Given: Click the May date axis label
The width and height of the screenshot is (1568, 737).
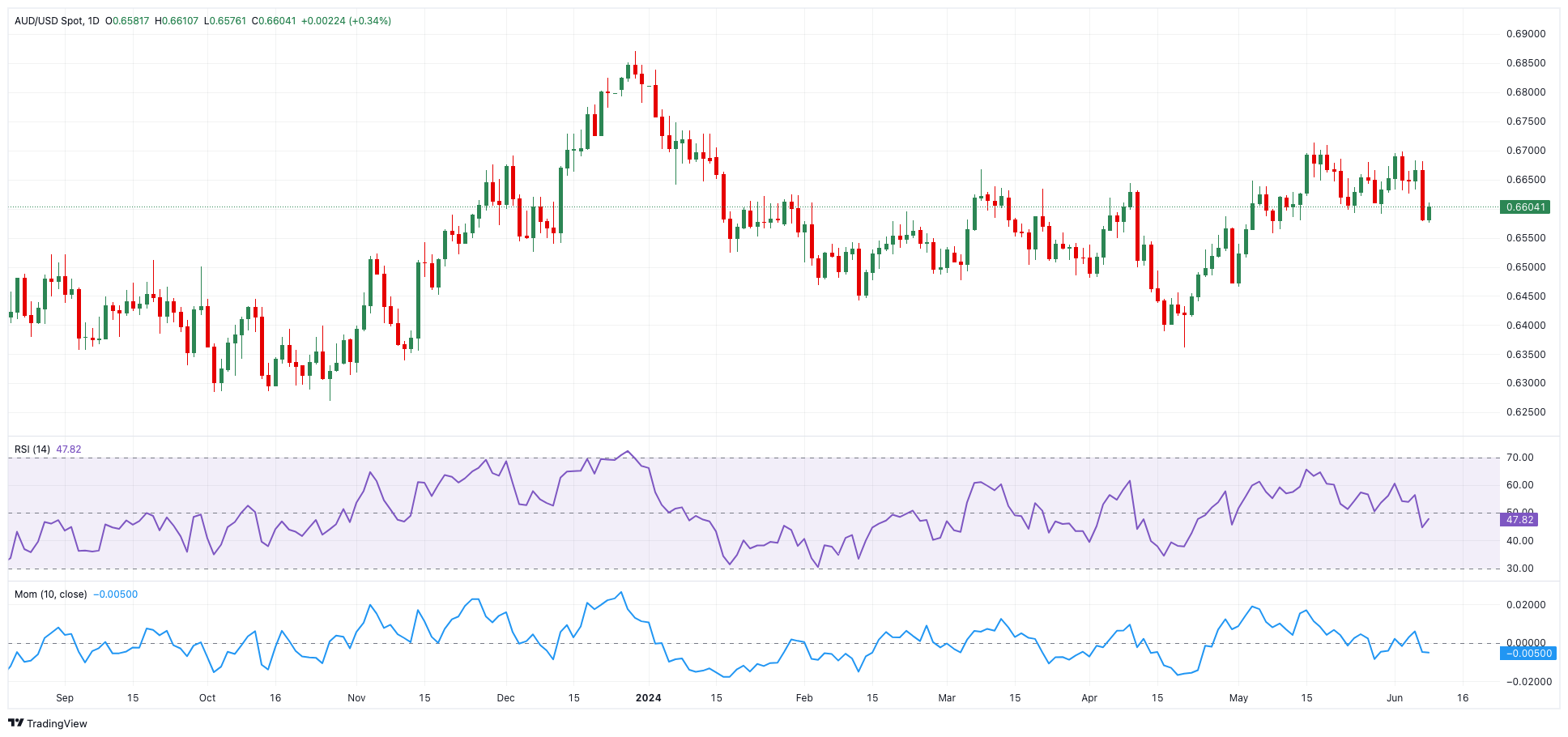Looking at the screenshot, I should point(1238,698).
